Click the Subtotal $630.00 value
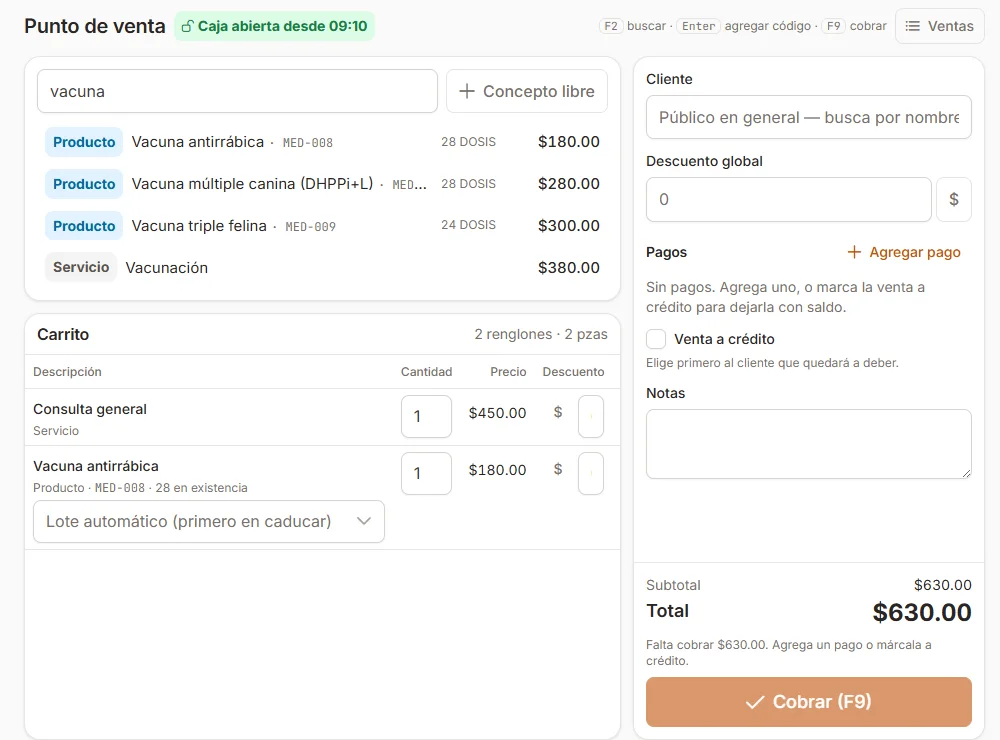The height and width of the screenshot is (740, 1000). point(943,585)
